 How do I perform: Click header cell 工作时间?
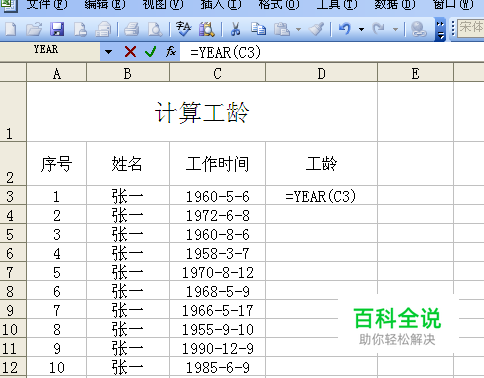tap(217, 164)
